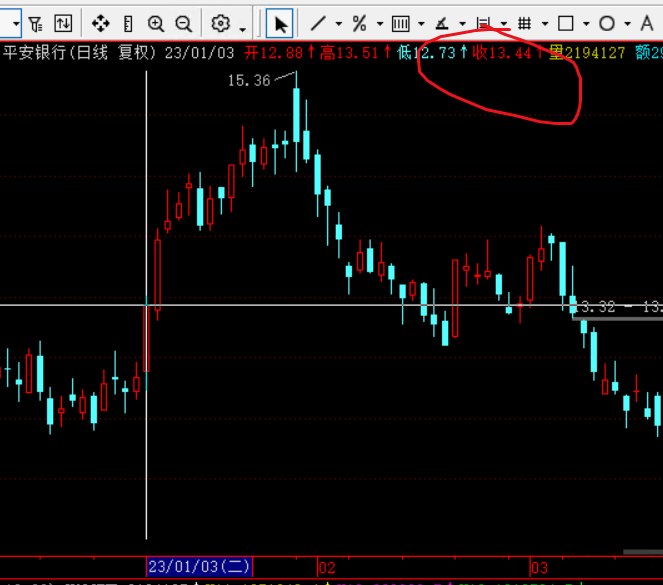Click the zoom out magnifier
663x585 pixels.
point(184,24)
